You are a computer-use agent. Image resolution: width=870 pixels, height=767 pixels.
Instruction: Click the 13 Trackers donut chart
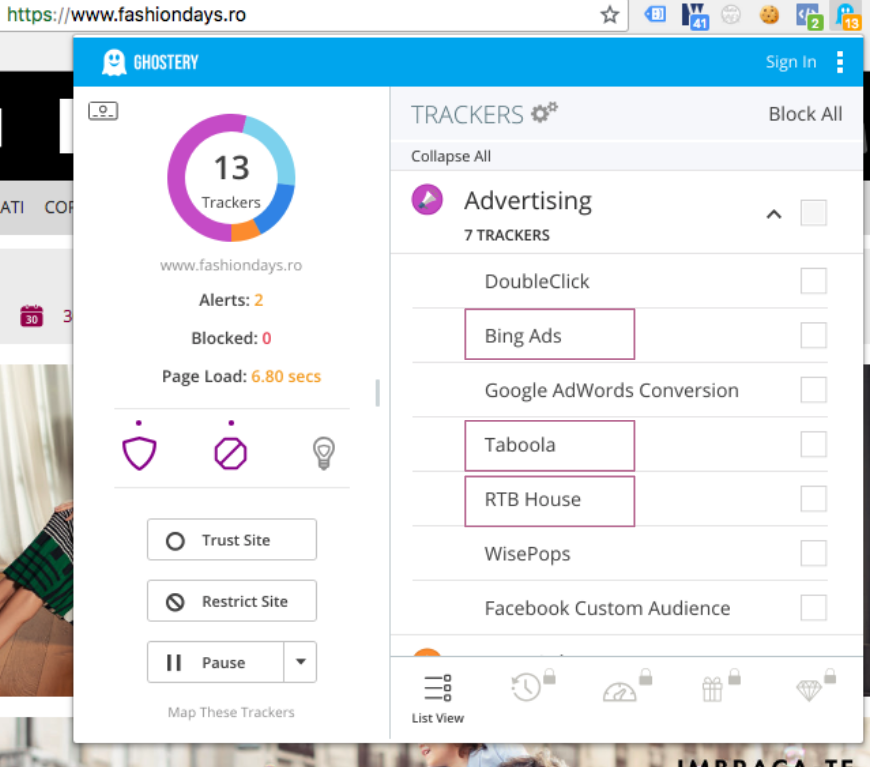click(231, 178)
